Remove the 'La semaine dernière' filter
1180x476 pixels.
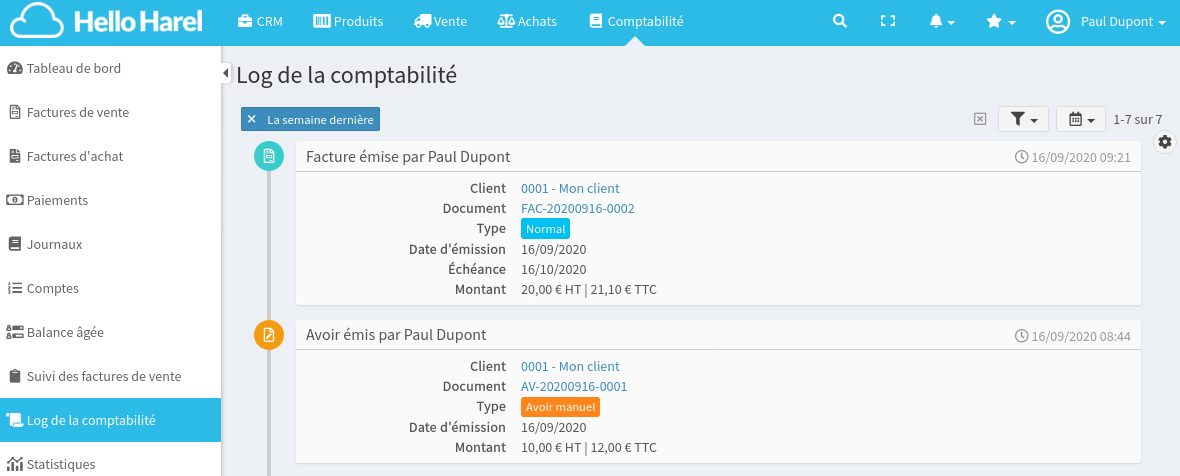coord(252,119)
